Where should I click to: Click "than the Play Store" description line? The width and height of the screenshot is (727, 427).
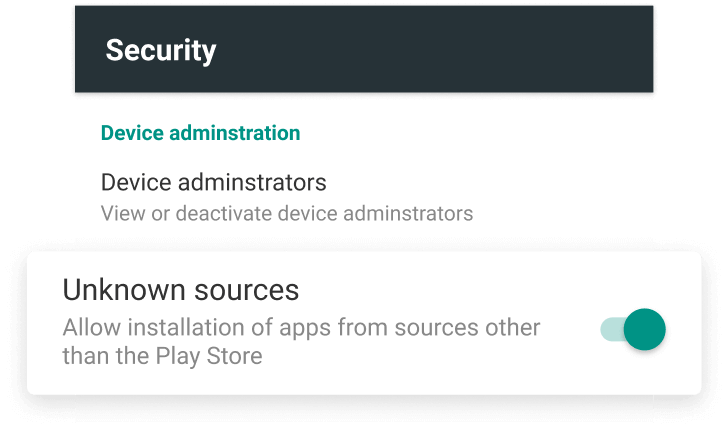[x=162, y=356]
